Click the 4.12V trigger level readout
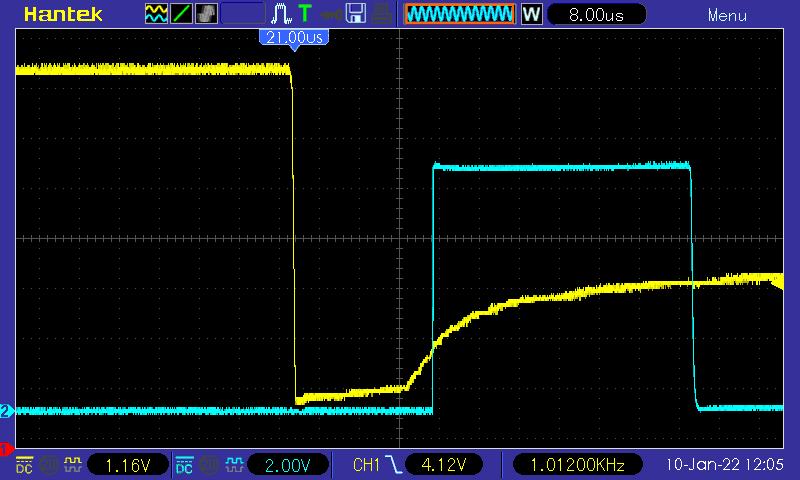The height and width of the screenshot is (480, 800). pyautogui.click(x=443, y=465)
